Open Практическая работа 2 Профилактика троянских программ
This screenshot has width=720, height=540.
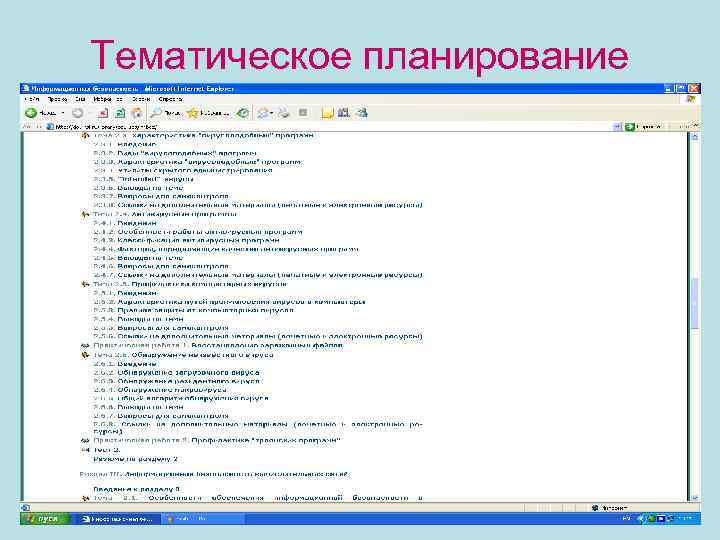coord(217,441)
